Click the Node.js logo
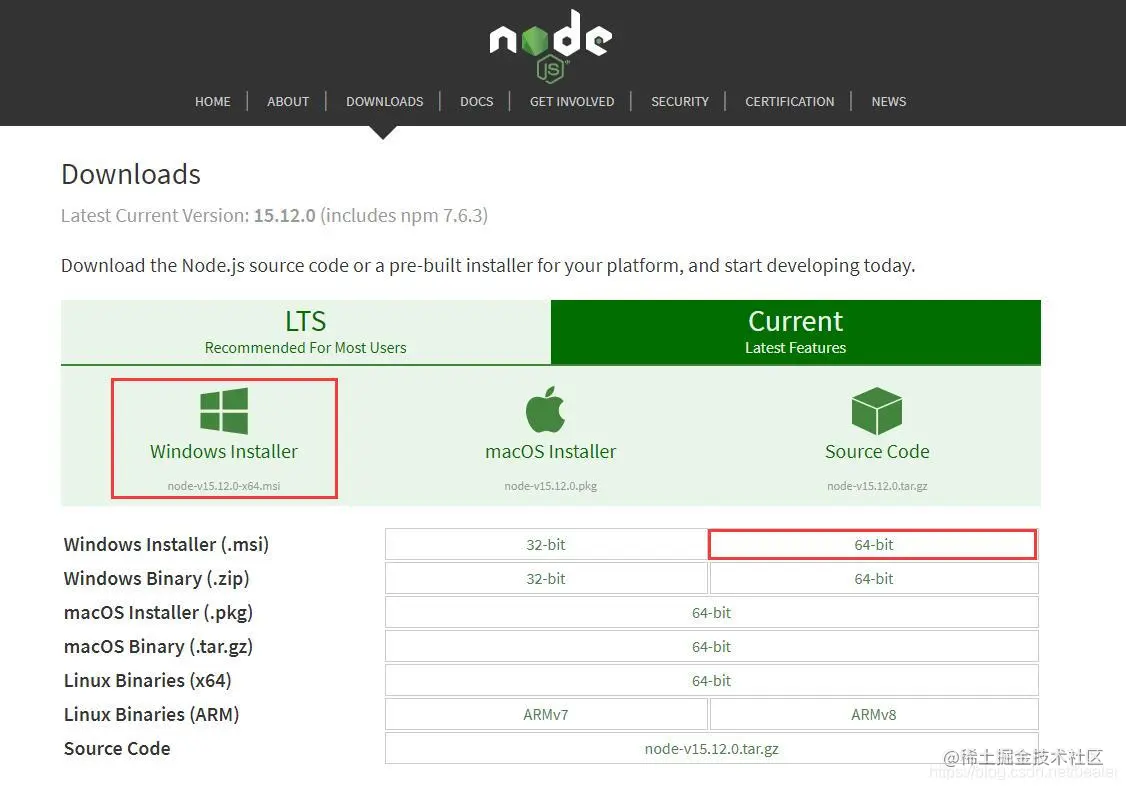Viewport: 1126px width, 790px height. coord(551,45)
